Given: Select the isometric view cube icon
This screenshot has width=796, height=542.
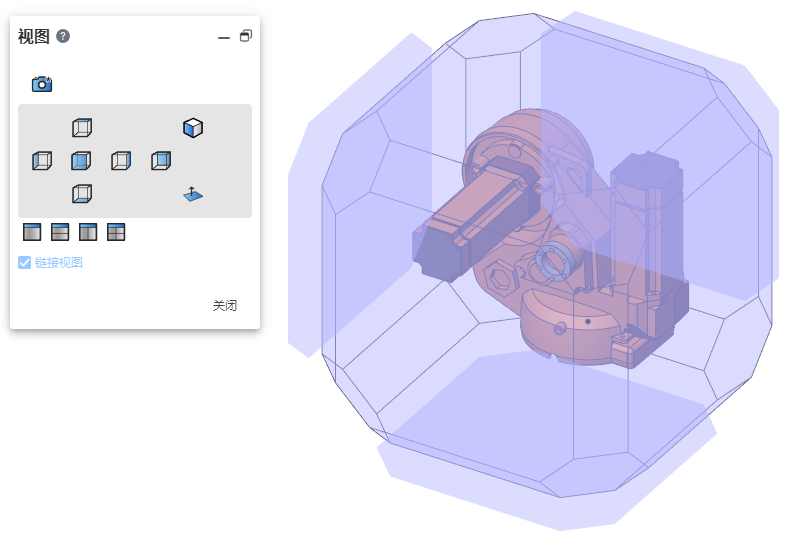Looking at the screenshot, I should tap(193, 128).
